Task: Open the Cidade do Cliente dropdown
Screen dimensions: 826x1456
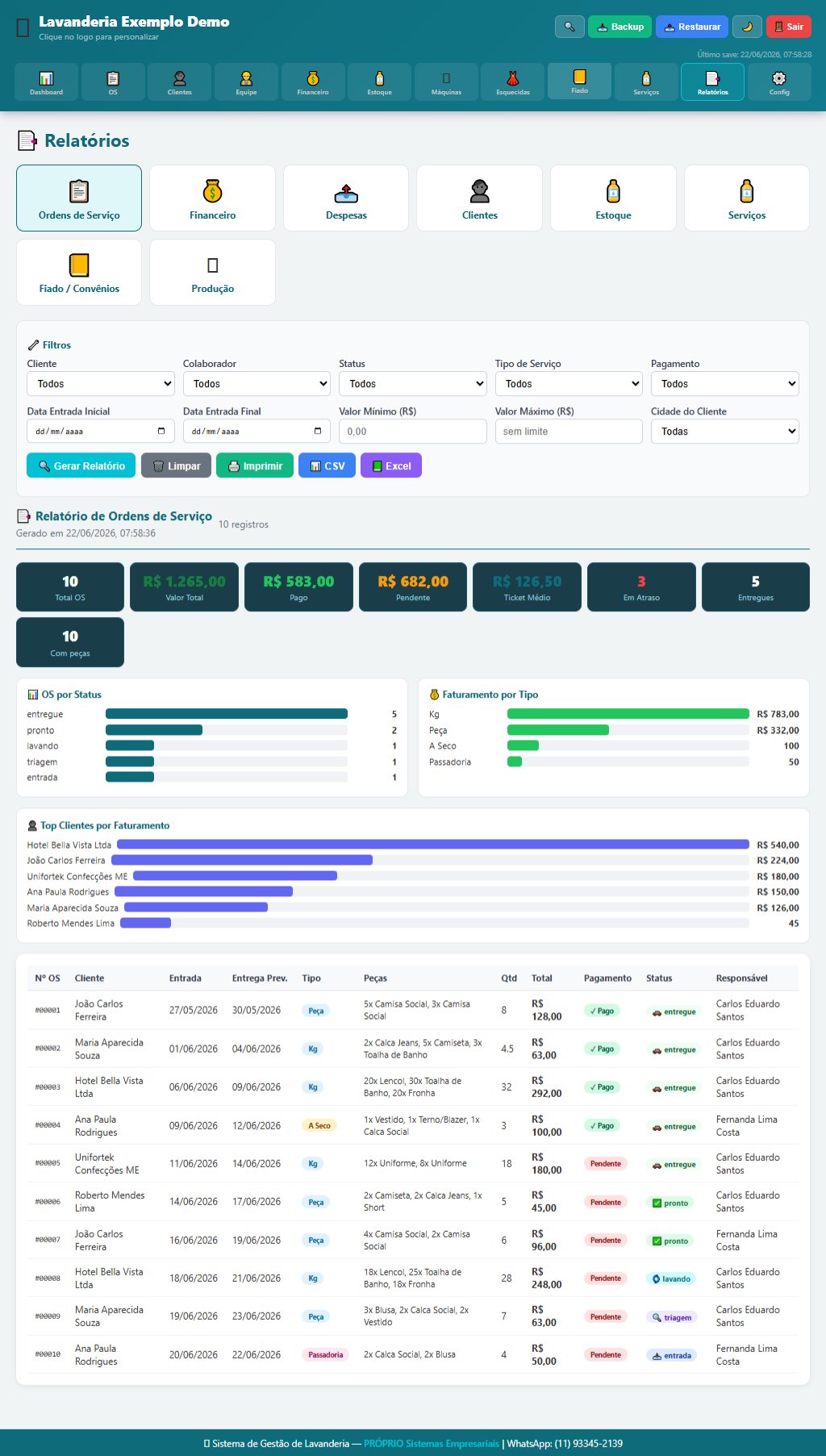Action: [x=725, y=432]
